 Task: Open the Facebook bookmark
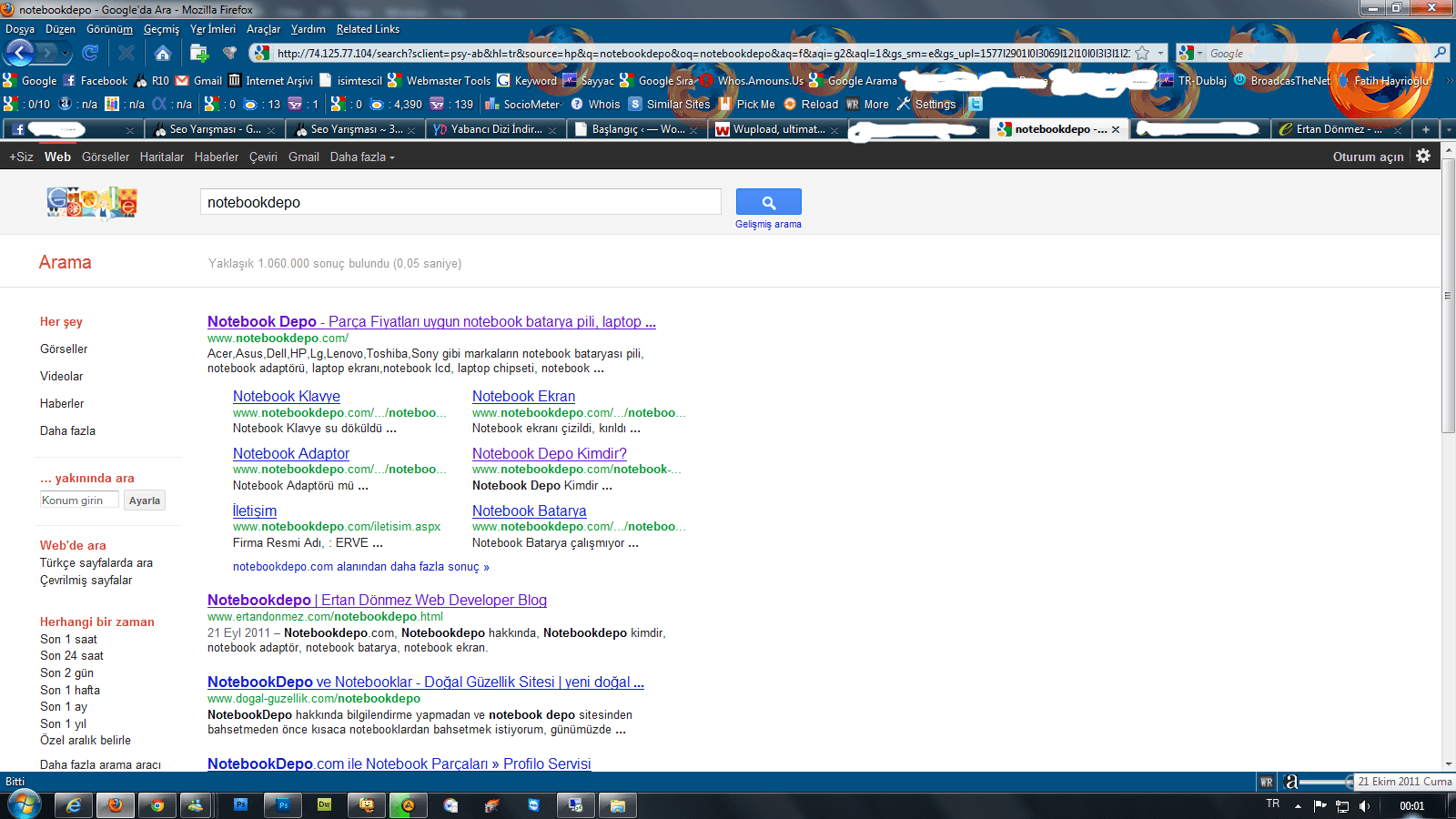coord(96,81)
